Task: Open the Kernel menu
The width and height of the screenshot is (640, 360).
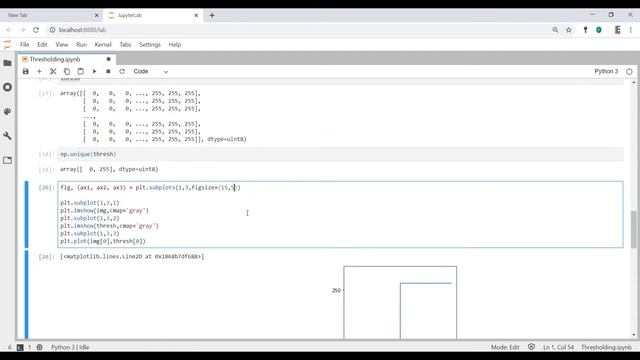Action: [x=103, y=44]
